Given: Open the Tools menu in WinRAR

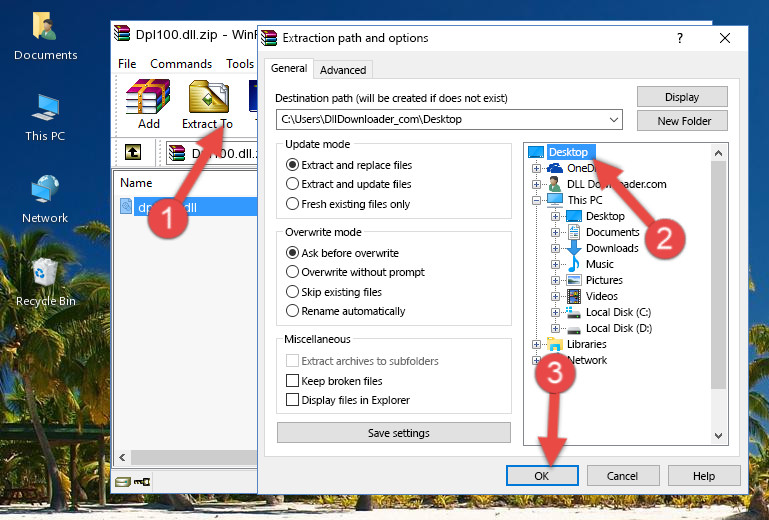Looking at the screenshot, I should (x=240, y=64).
